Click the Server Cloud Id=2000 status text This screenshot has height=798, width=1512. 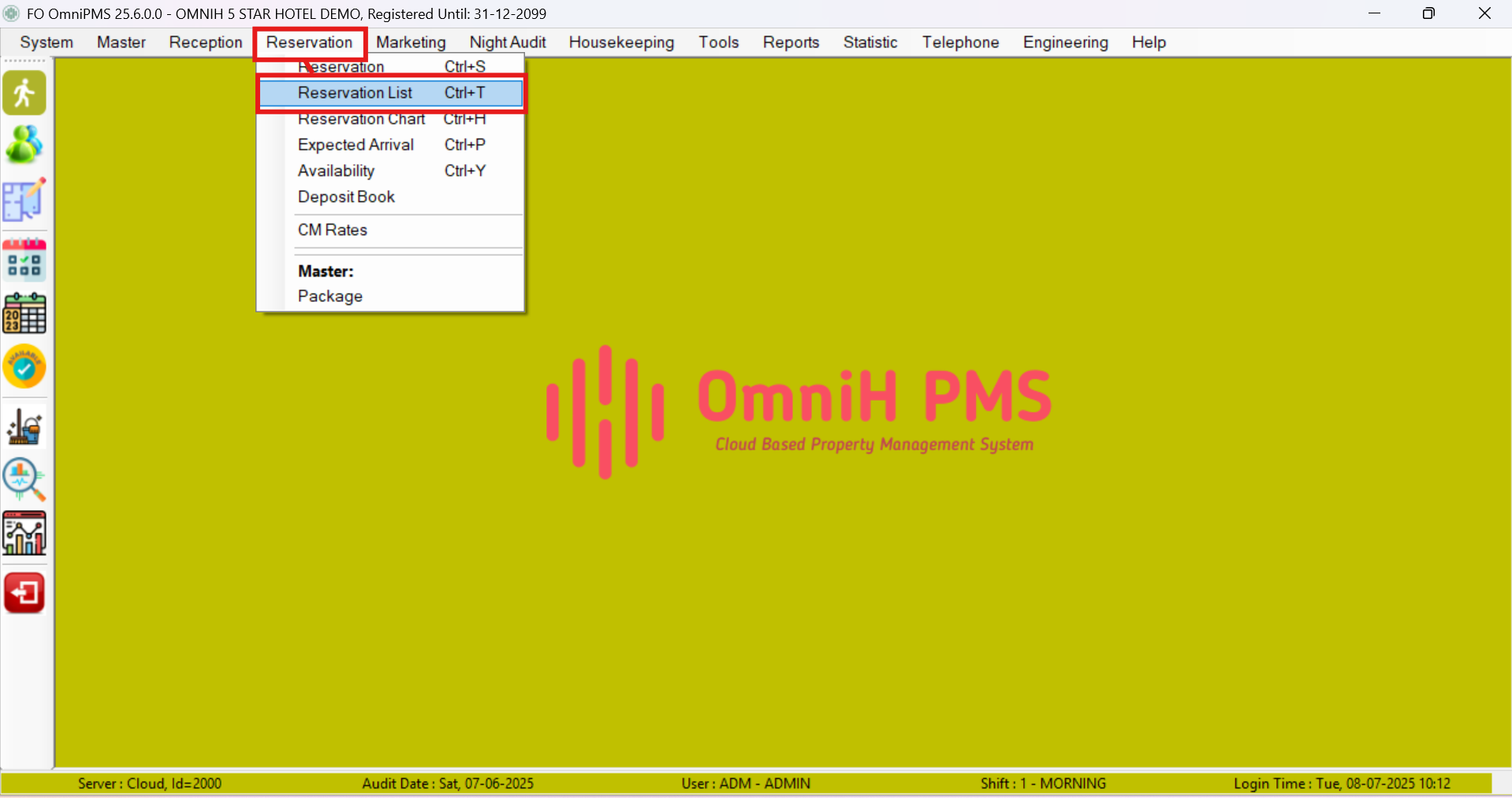click(150, 784)
